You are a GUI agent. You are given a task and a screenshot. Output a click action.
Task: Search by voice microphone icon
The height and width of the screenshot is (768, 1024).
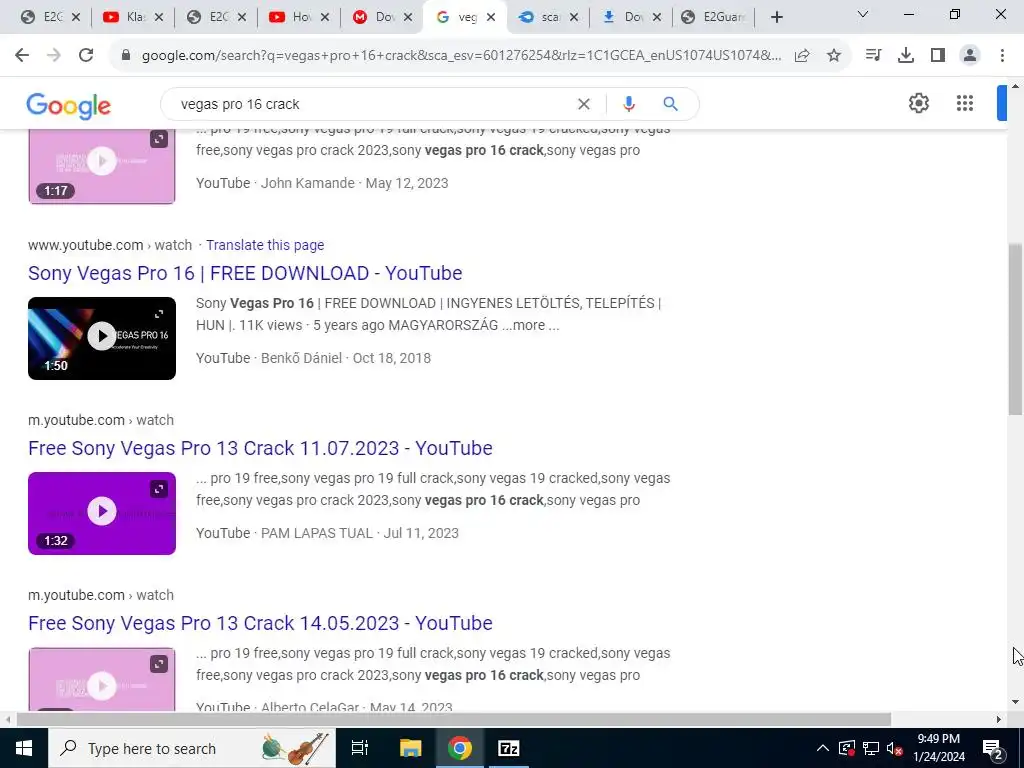tap(629, 104)
